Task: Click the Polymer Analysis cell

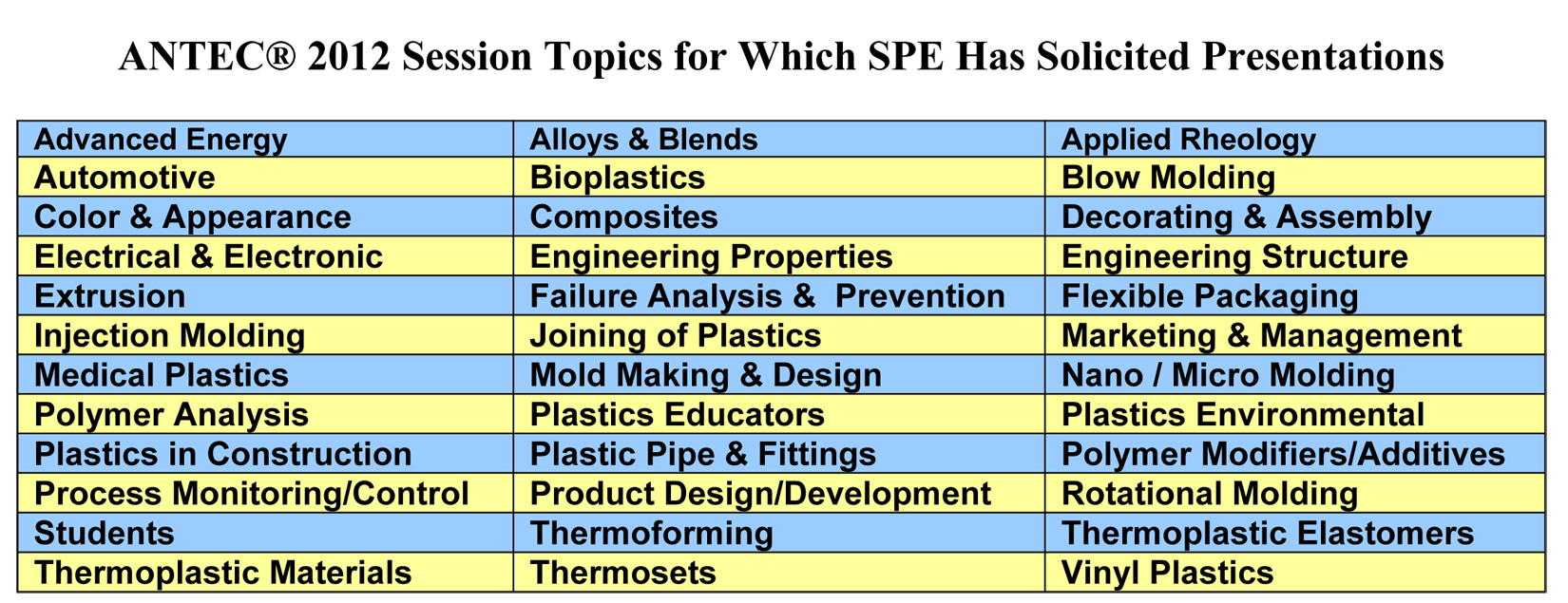Action: (265, 414)
